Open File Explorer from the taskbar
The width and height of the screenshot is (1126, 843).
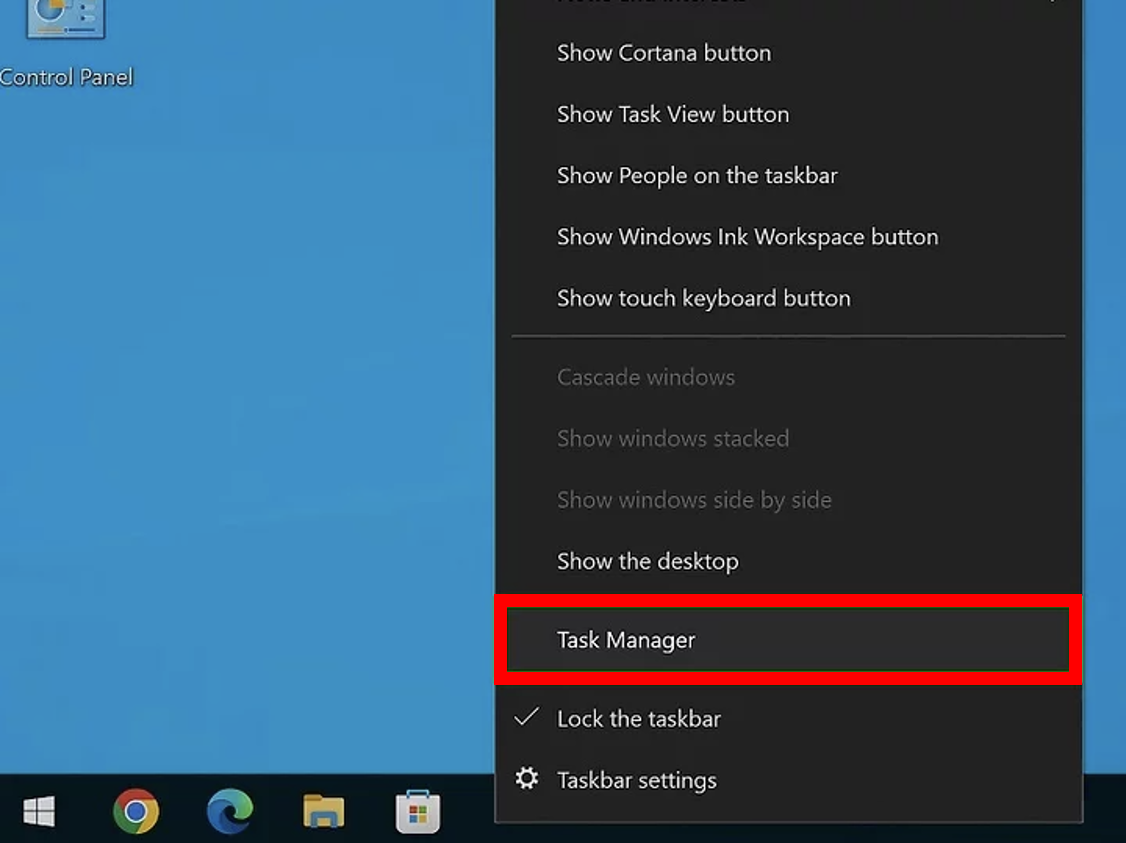click(x=324, y=812)
